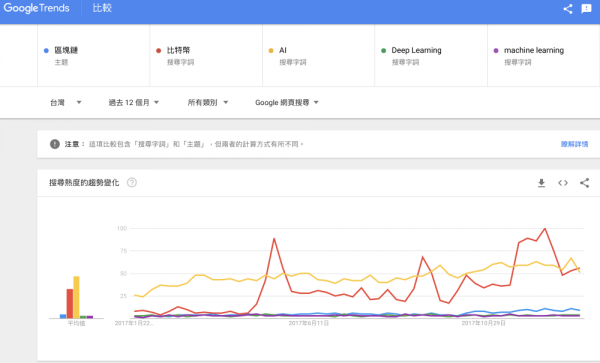Click the 2017年6月11日 axis label
This screenshot has height=363, width=600.
click(308, 323)
